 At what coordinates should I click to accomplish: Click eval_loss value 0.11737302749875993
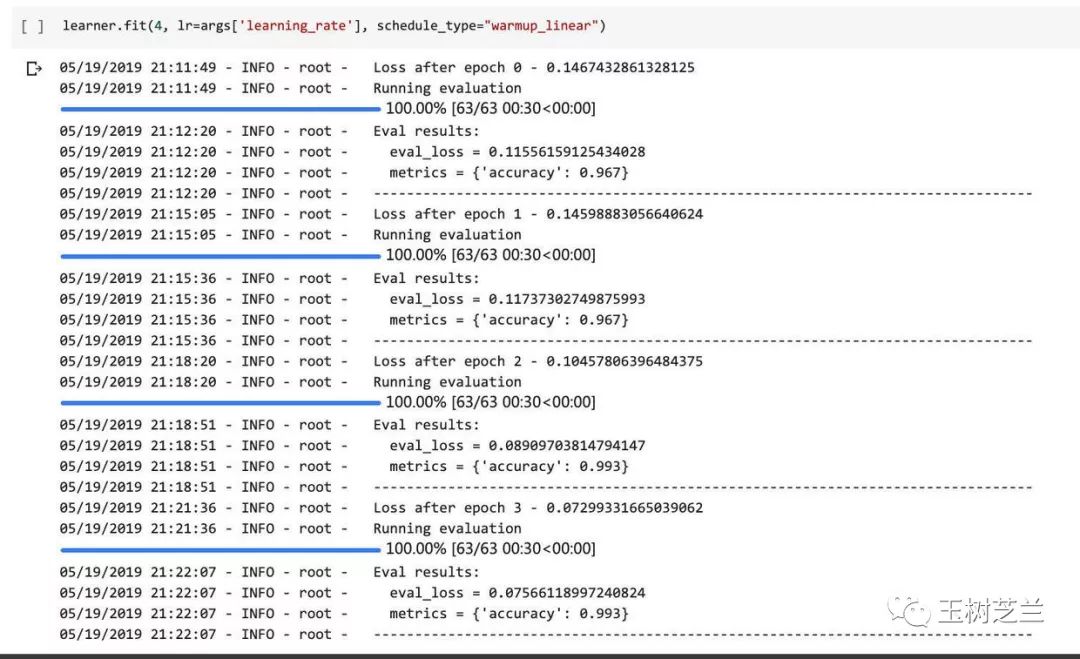click(x=567, y=299)
